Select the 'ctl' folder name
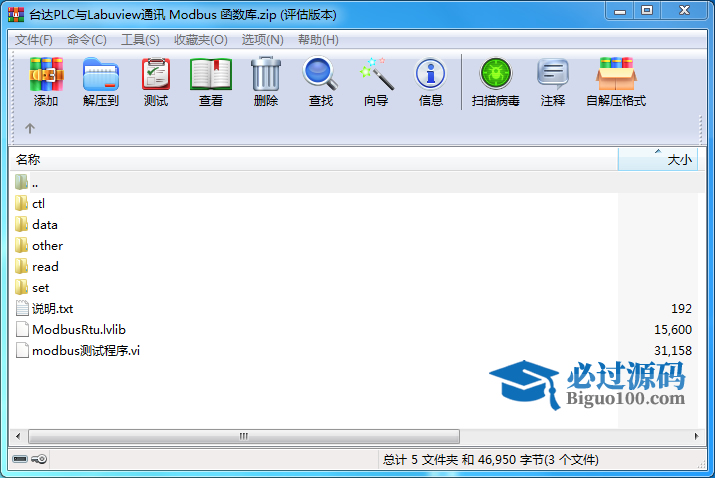 [x=38, y=203]
